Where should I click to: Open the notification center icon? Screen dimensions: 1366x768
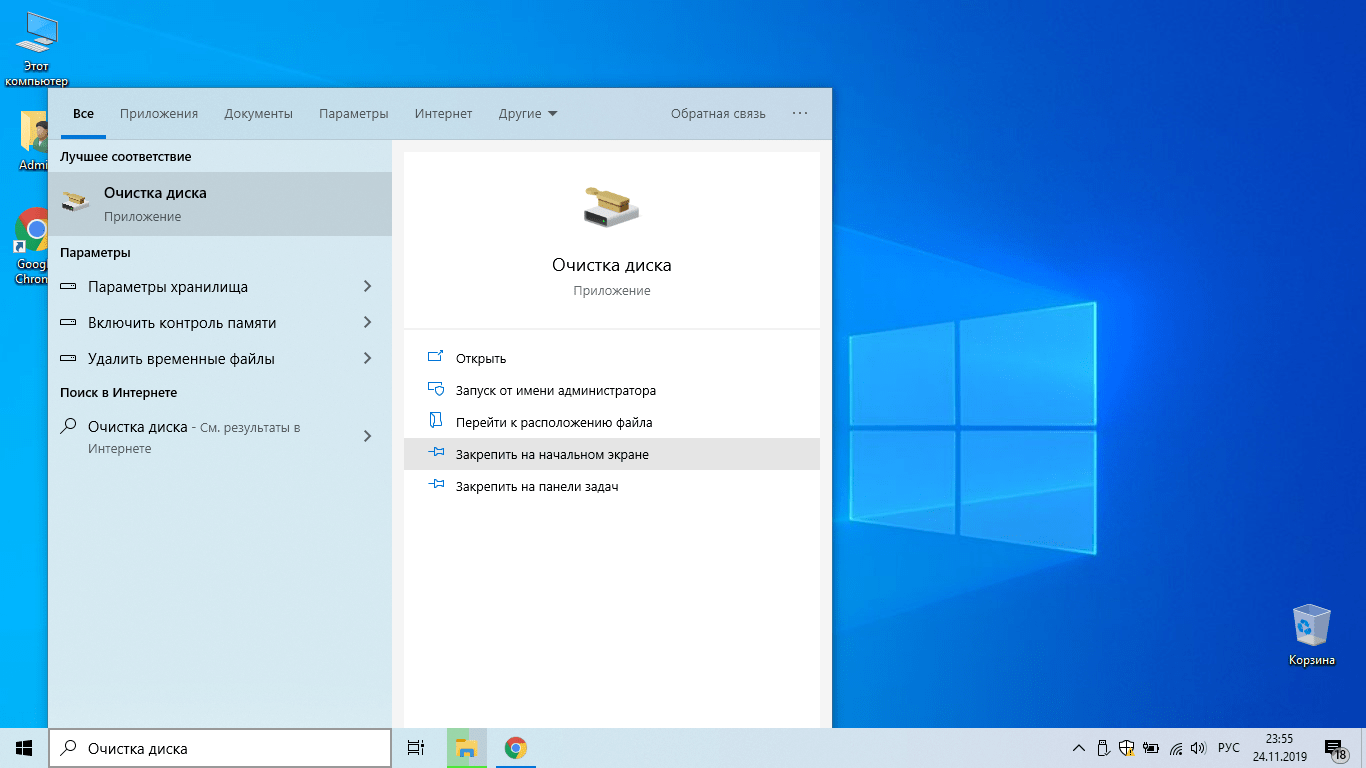(x=1334, y=748)
